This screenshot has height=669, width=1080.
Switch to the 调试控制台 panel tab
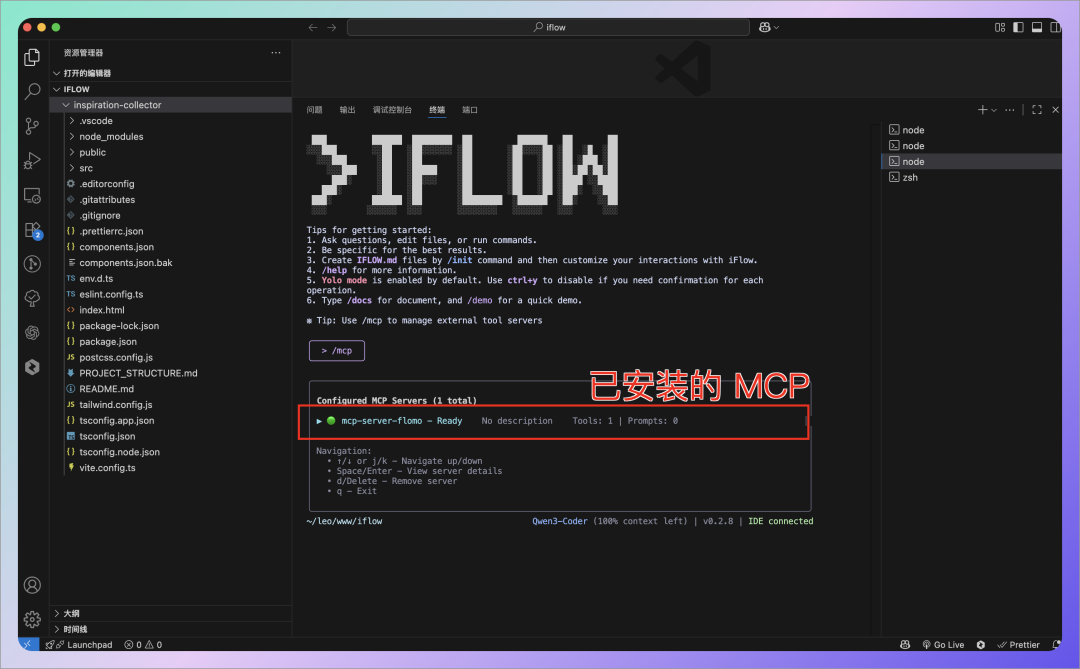tap(392, 110)
